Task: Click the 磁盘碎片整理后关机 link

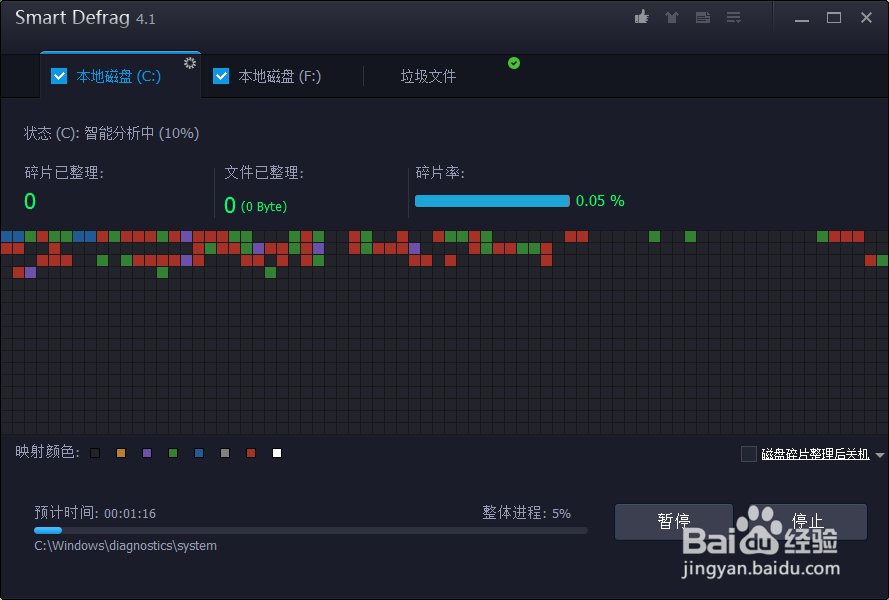Action: (815, 454)
